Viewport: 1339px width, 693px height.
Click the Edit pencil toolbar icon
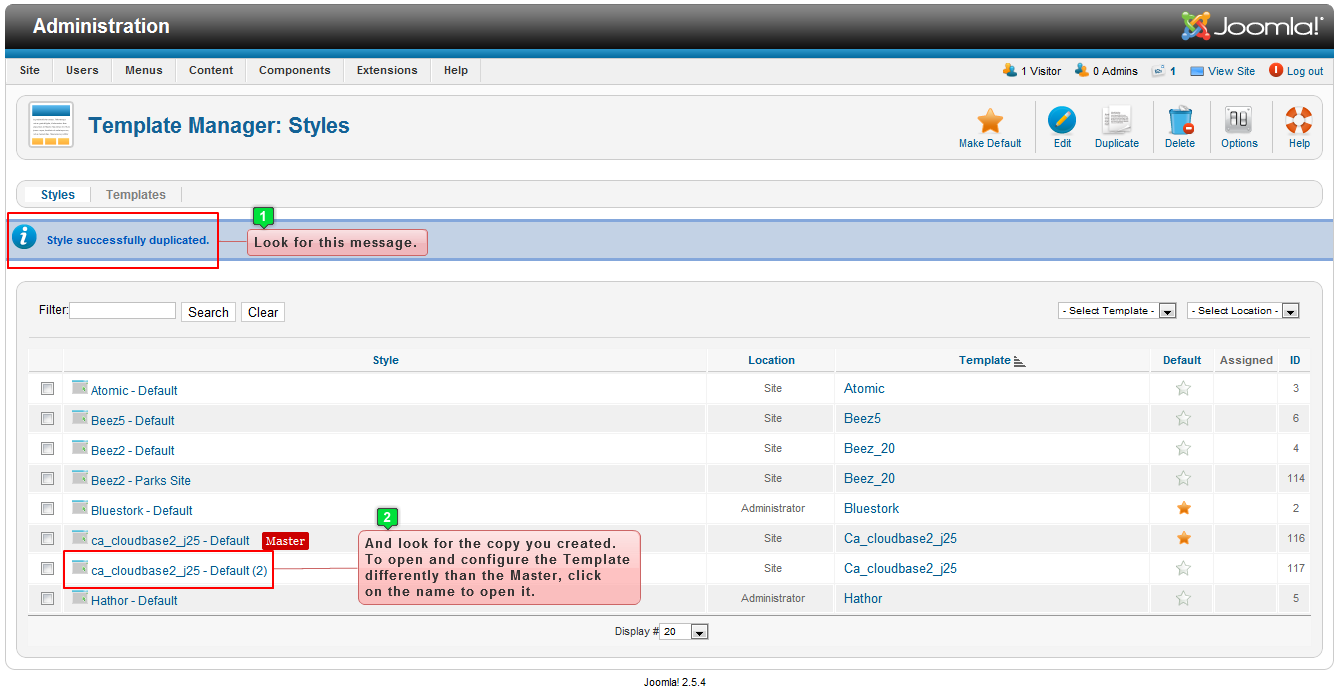pos(1062,121)
